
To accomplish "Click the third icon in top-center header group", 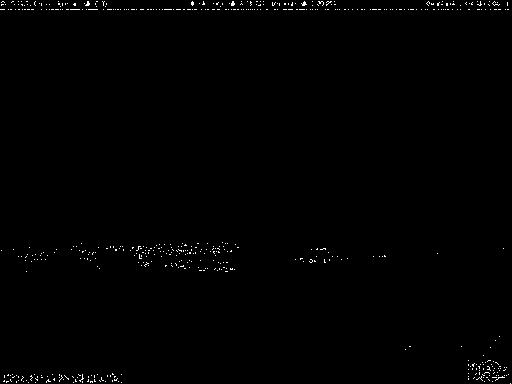I will [304, 4].
